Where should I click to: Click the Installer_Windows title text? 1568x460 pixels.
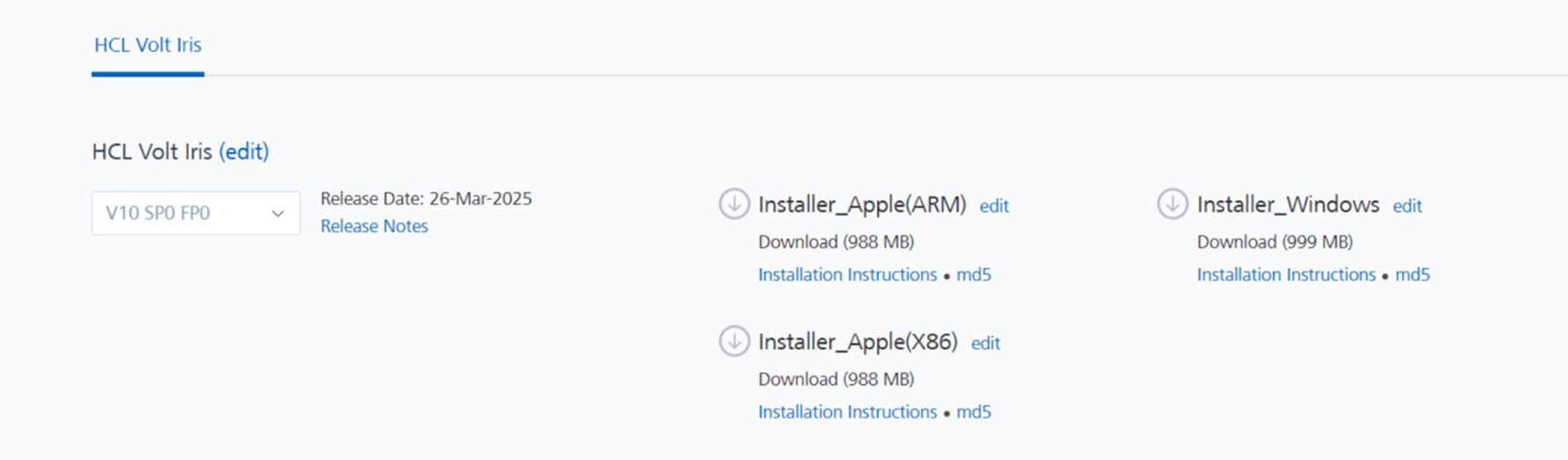(1287, 204)
